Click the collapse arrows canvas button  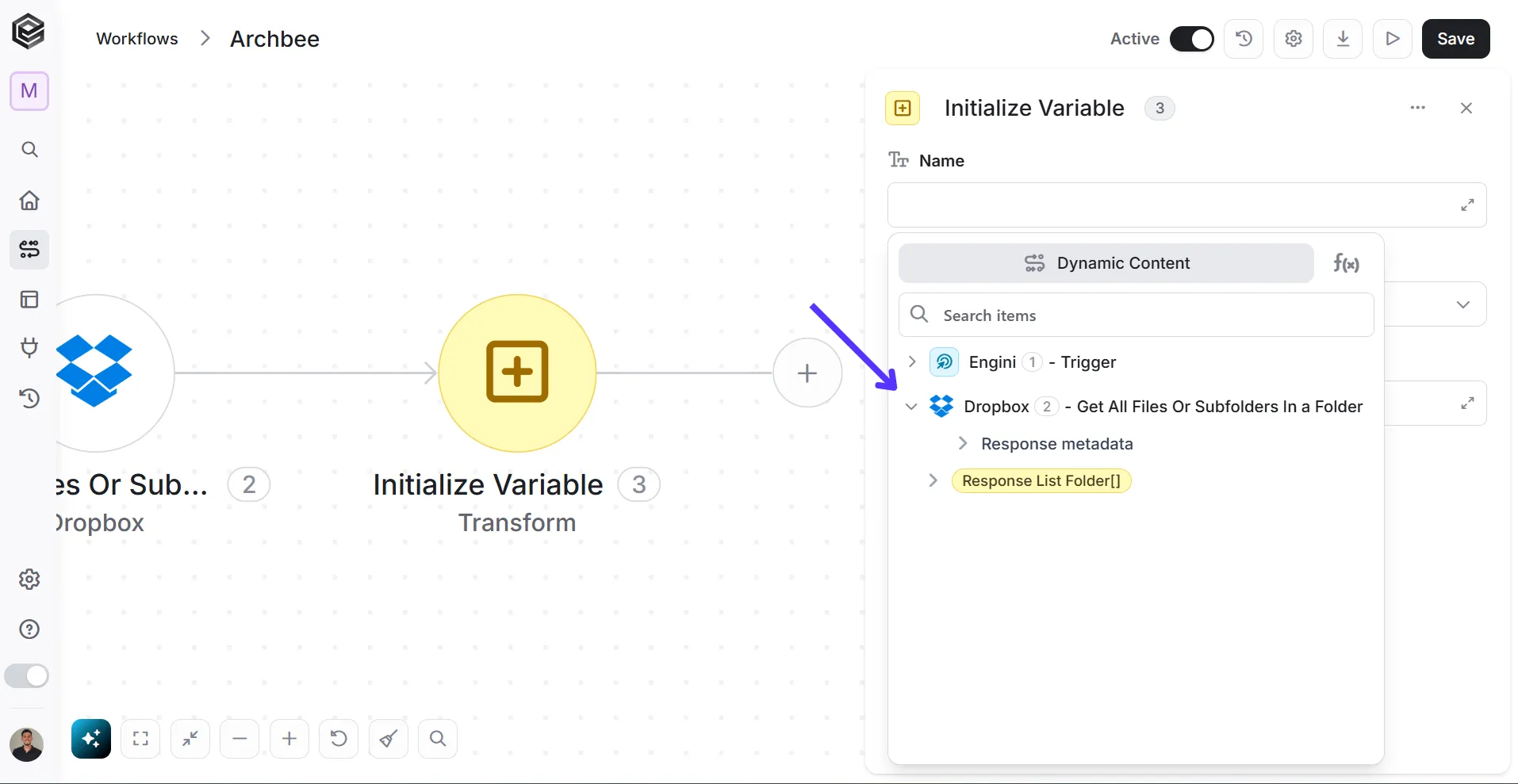190,739
